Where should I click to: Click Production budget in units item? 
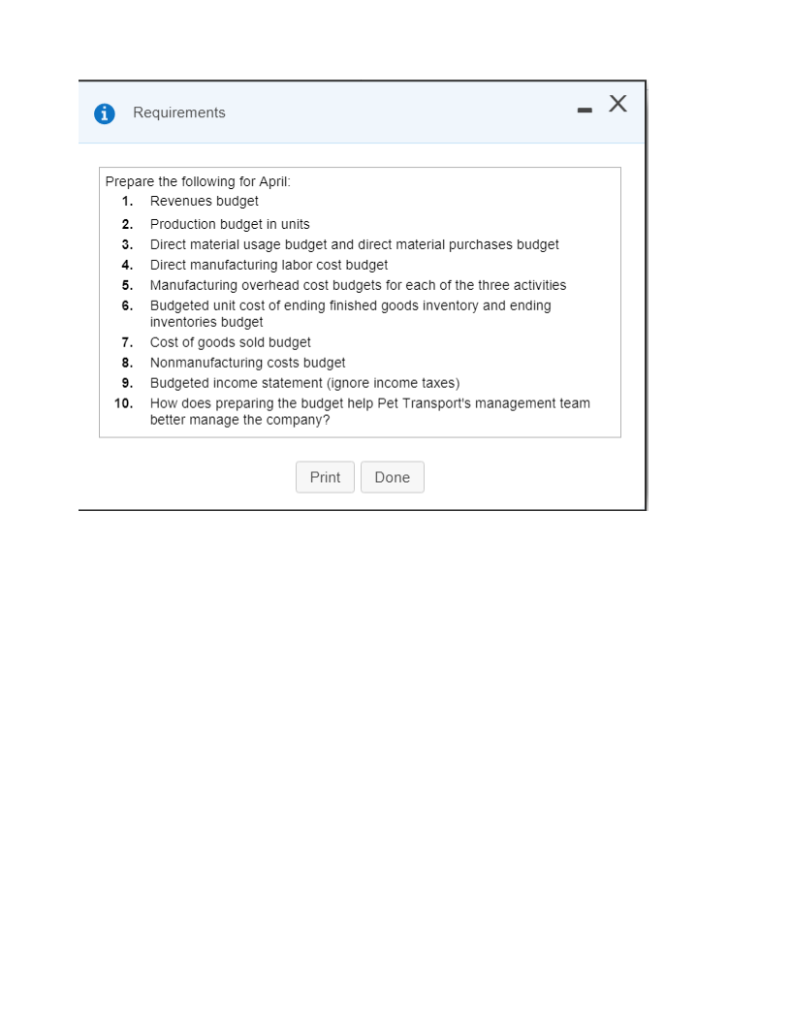click(230, 224)
